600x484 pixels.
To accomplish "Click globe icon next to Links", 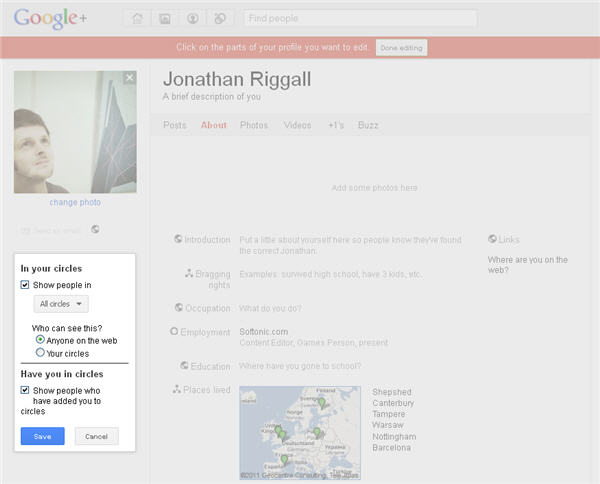I will (x=491, y=239).
